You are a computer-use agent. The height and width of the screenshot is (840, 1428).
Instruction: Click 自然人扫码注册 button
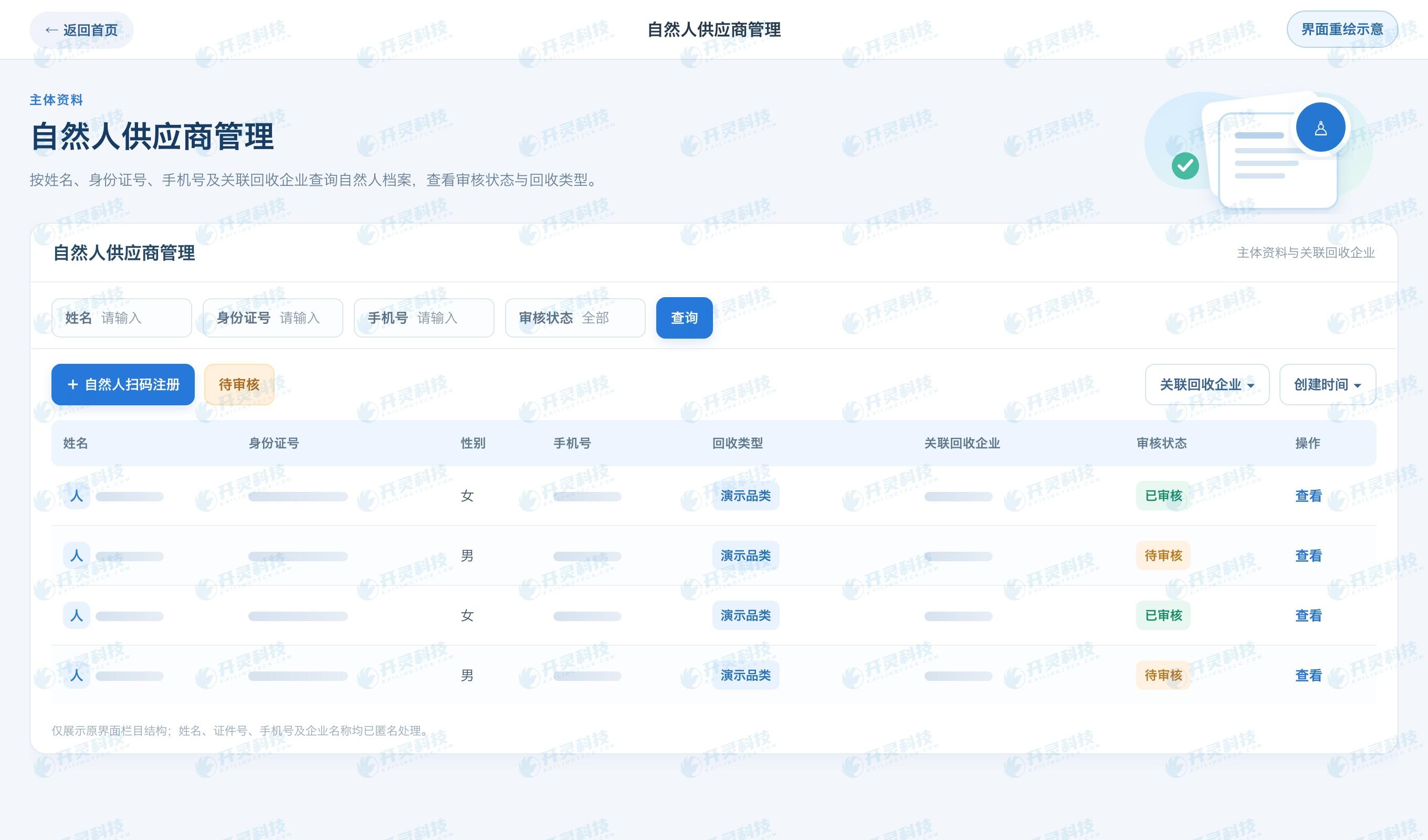pos(123,384)
